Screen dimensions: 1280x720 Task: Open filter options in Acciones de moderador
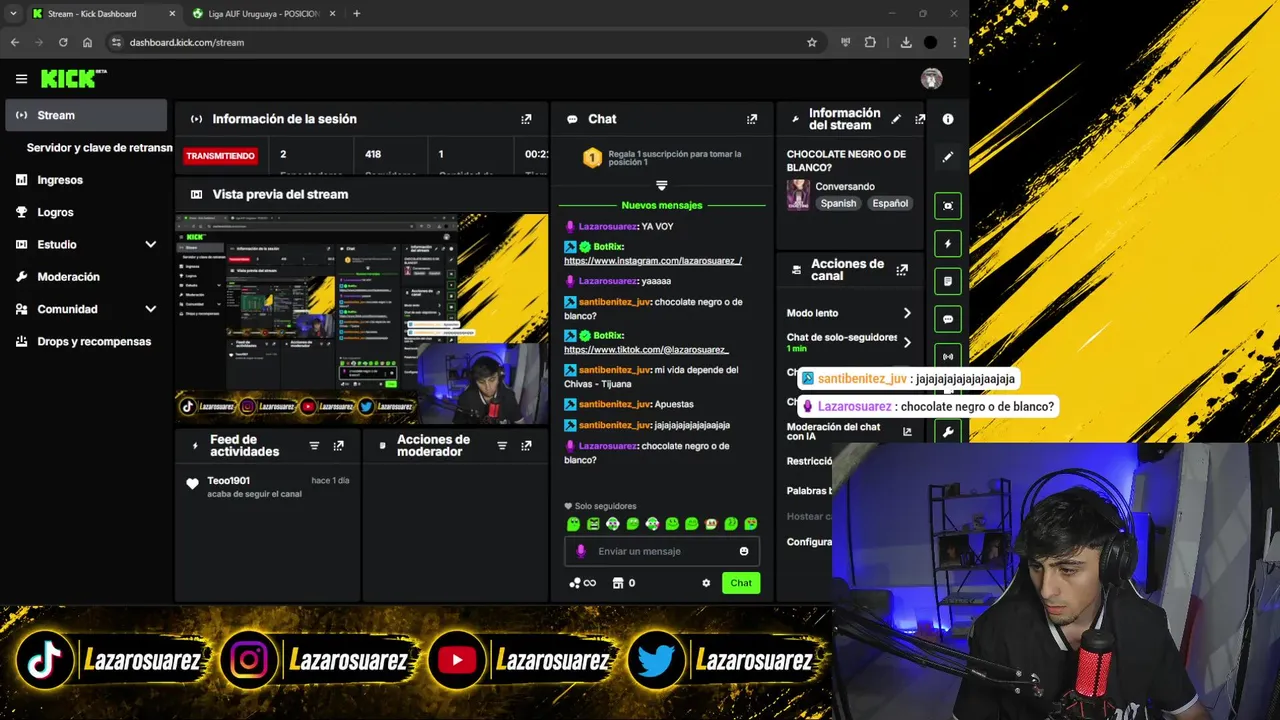point(502,446)
